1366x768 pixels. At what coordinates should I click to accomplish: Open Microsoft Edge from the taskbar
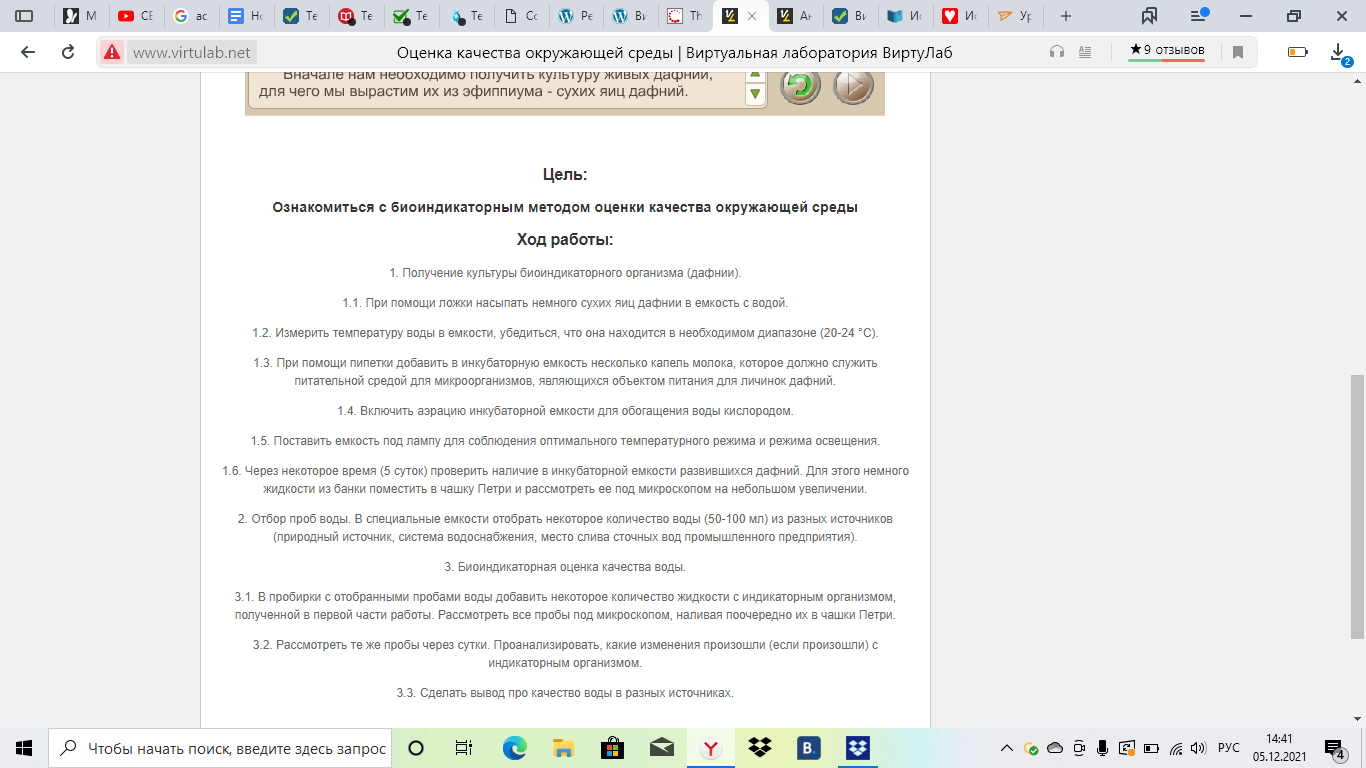click(514, 748)
